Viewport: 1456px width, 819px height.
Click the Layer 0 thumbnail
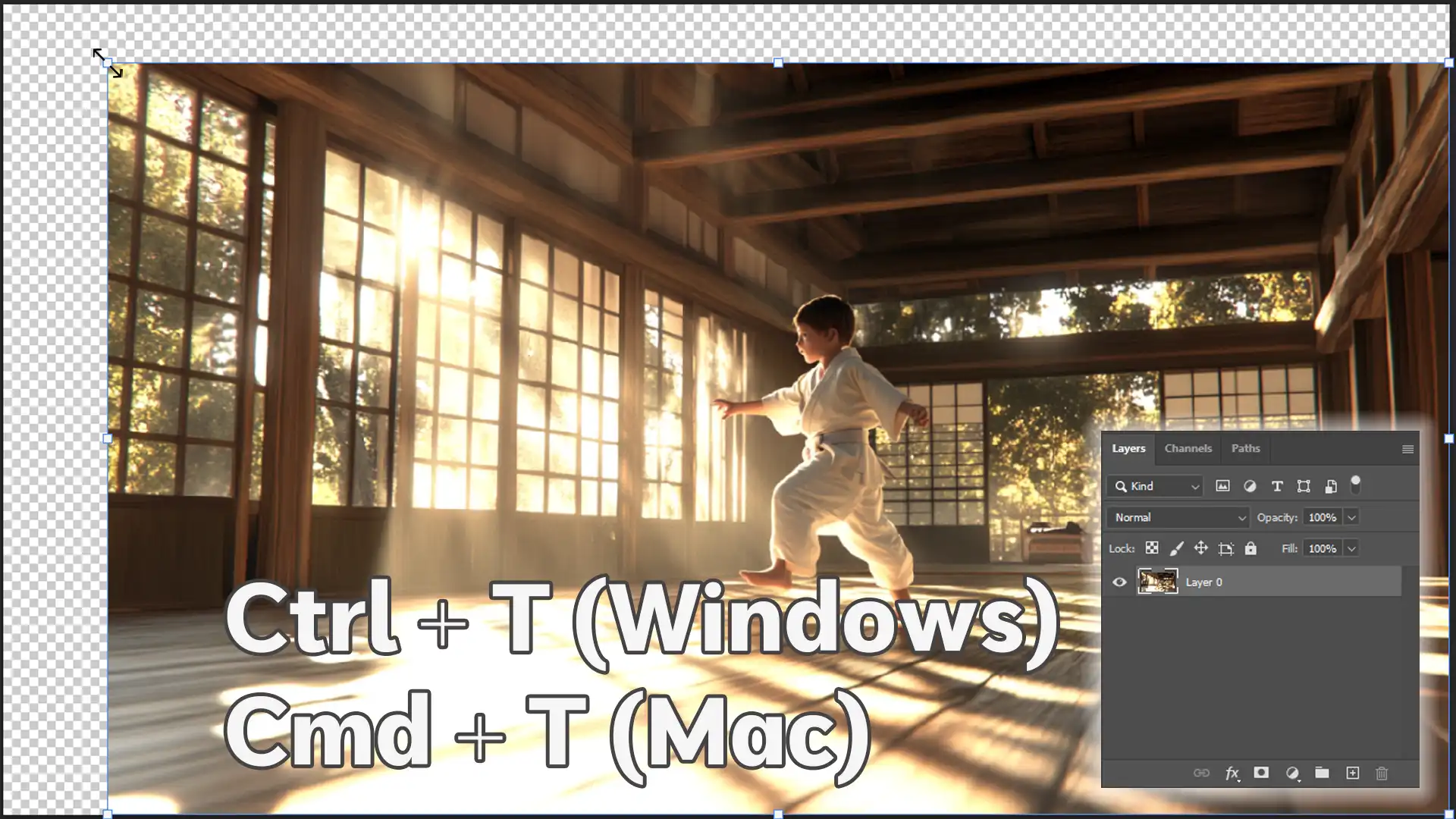tap(1157, 582)
